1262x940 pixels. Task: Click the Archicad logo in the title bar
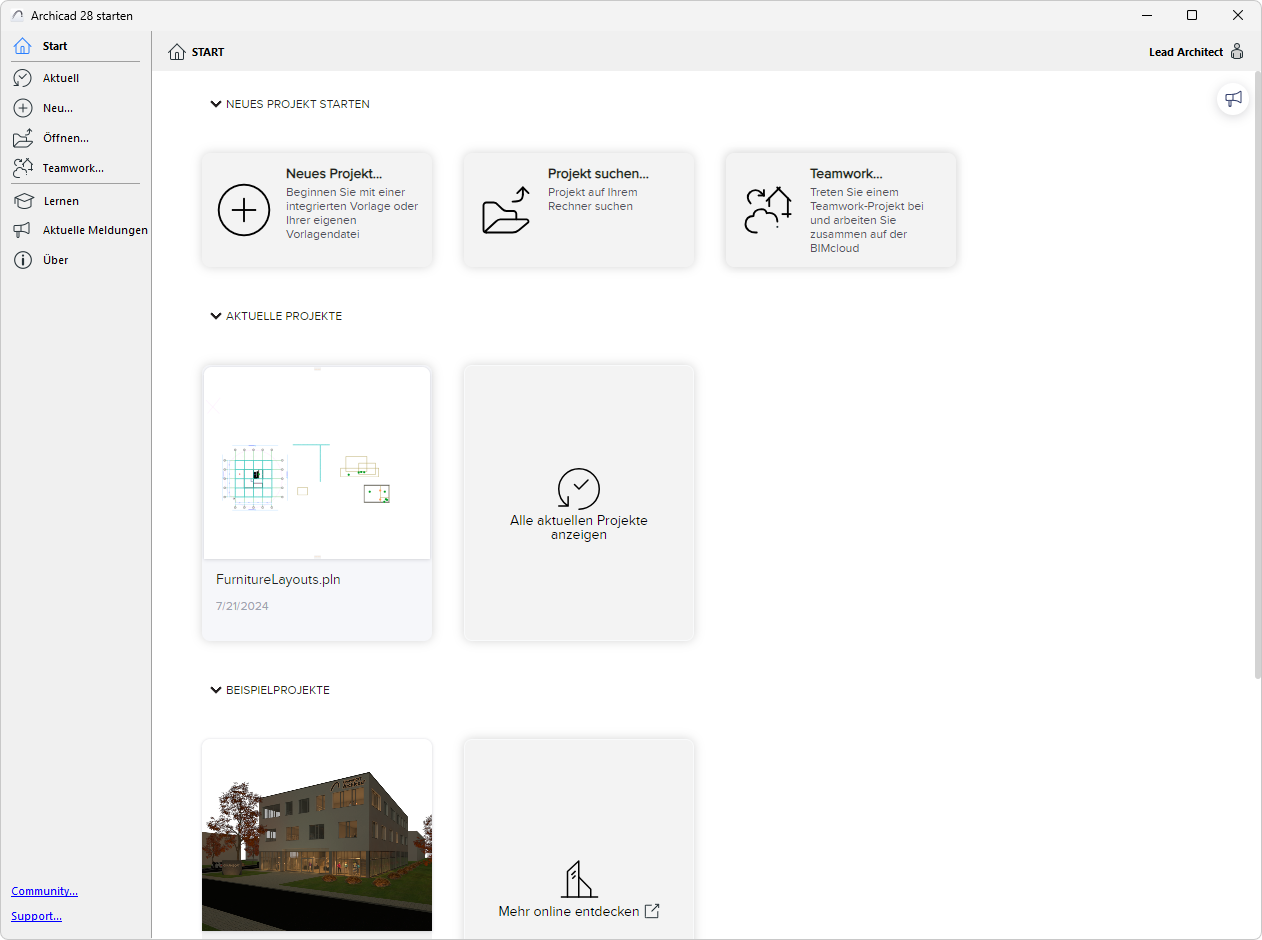click(17, 16)
